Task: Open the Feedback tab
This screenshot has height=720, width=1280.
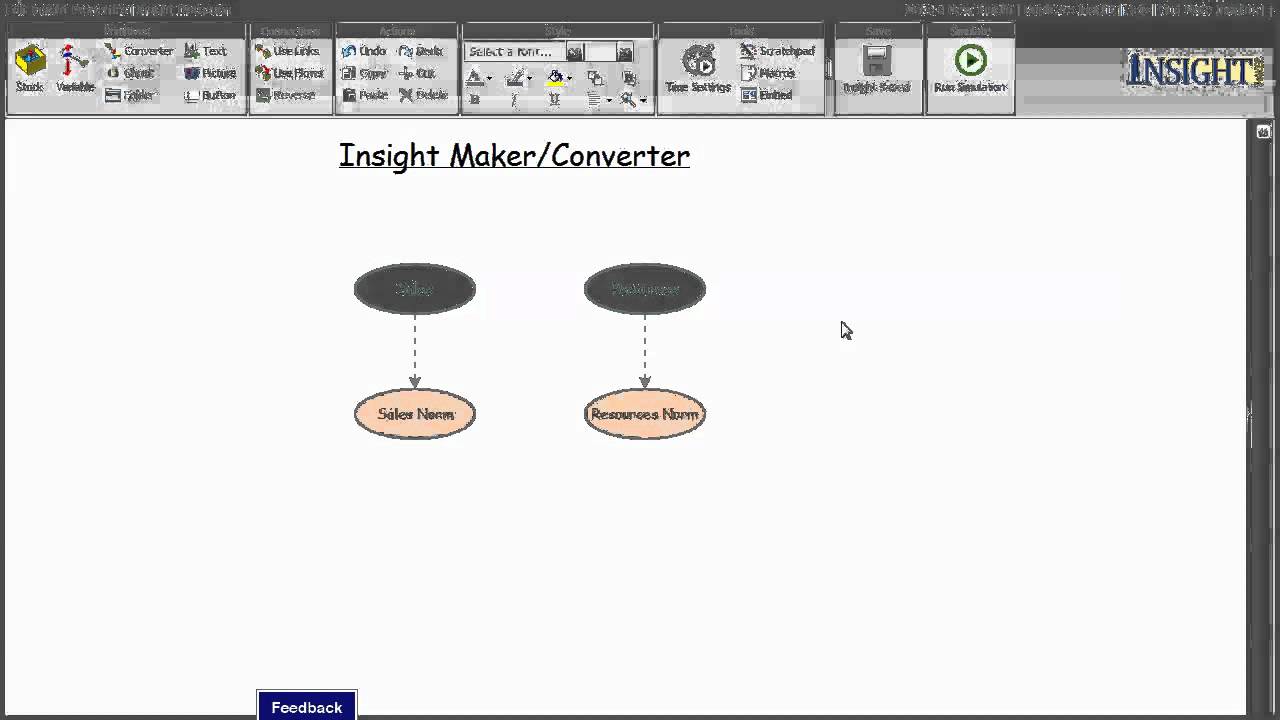Action: click(307, 706)
